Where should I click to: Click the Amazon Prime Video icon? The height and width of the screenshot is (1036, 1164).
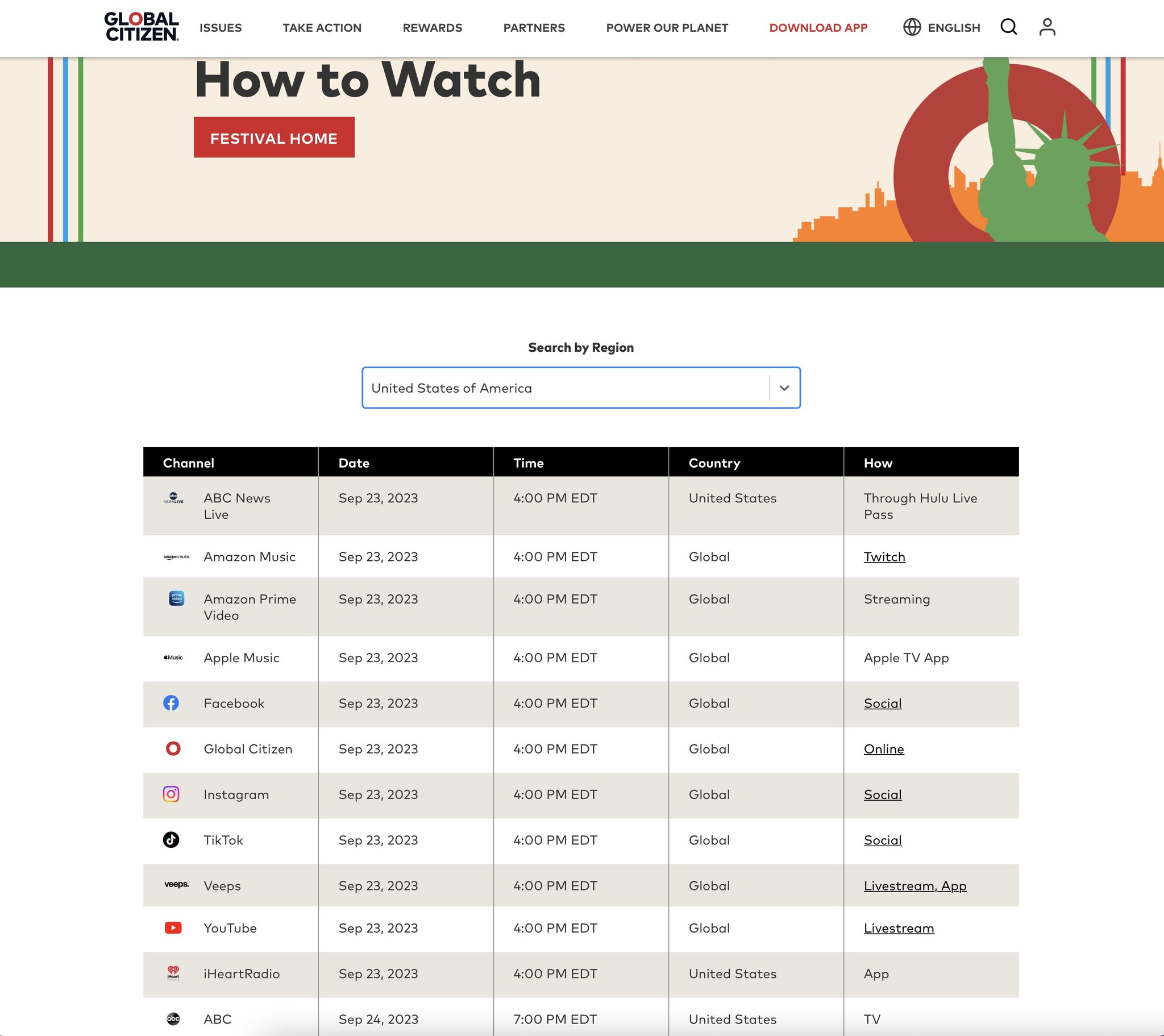(177, 598)
